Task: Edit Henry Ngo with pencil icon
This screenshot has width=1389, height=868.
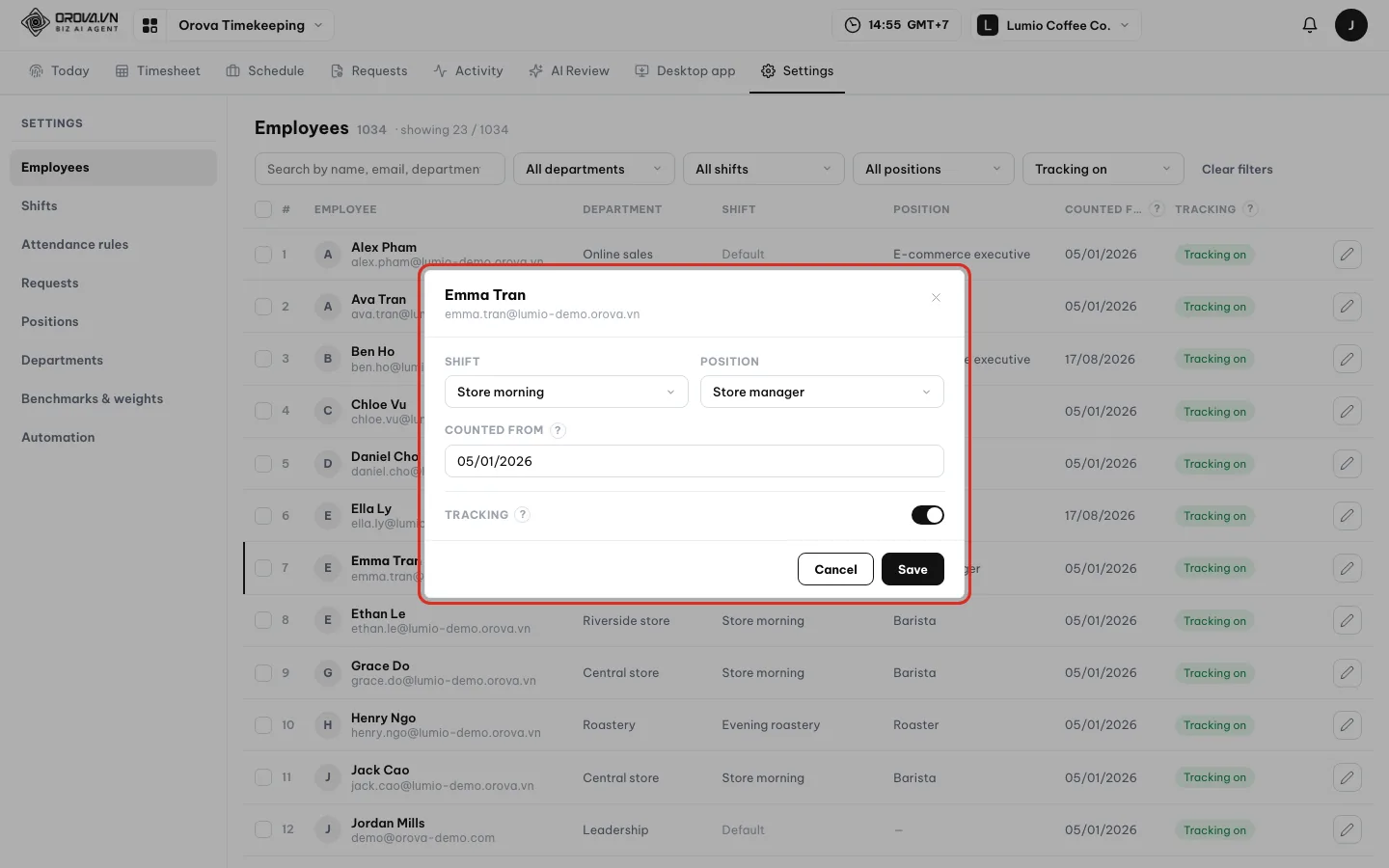Action: click(x=1347, y=724)
